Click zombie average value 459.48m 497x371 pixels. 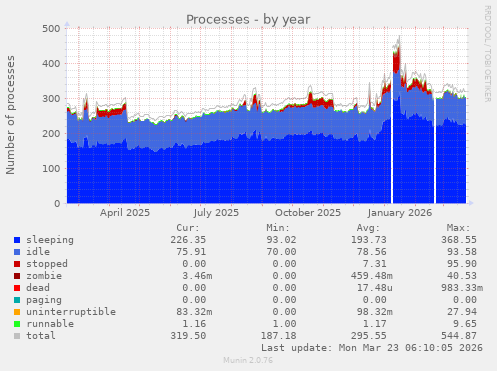(371, 276)
